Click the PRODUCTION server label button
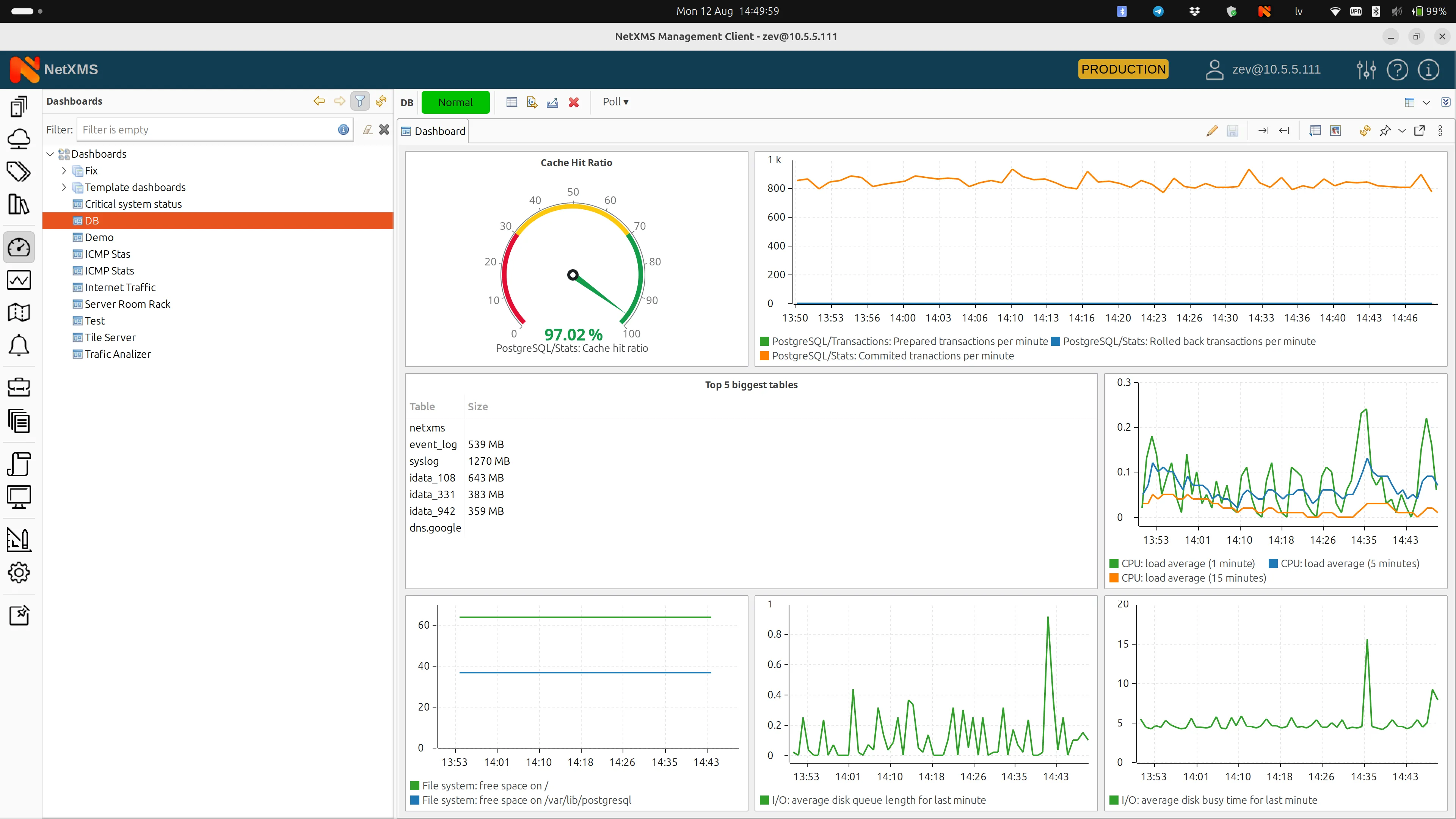Screen dimensions: 1456x819 point(1123,69)
